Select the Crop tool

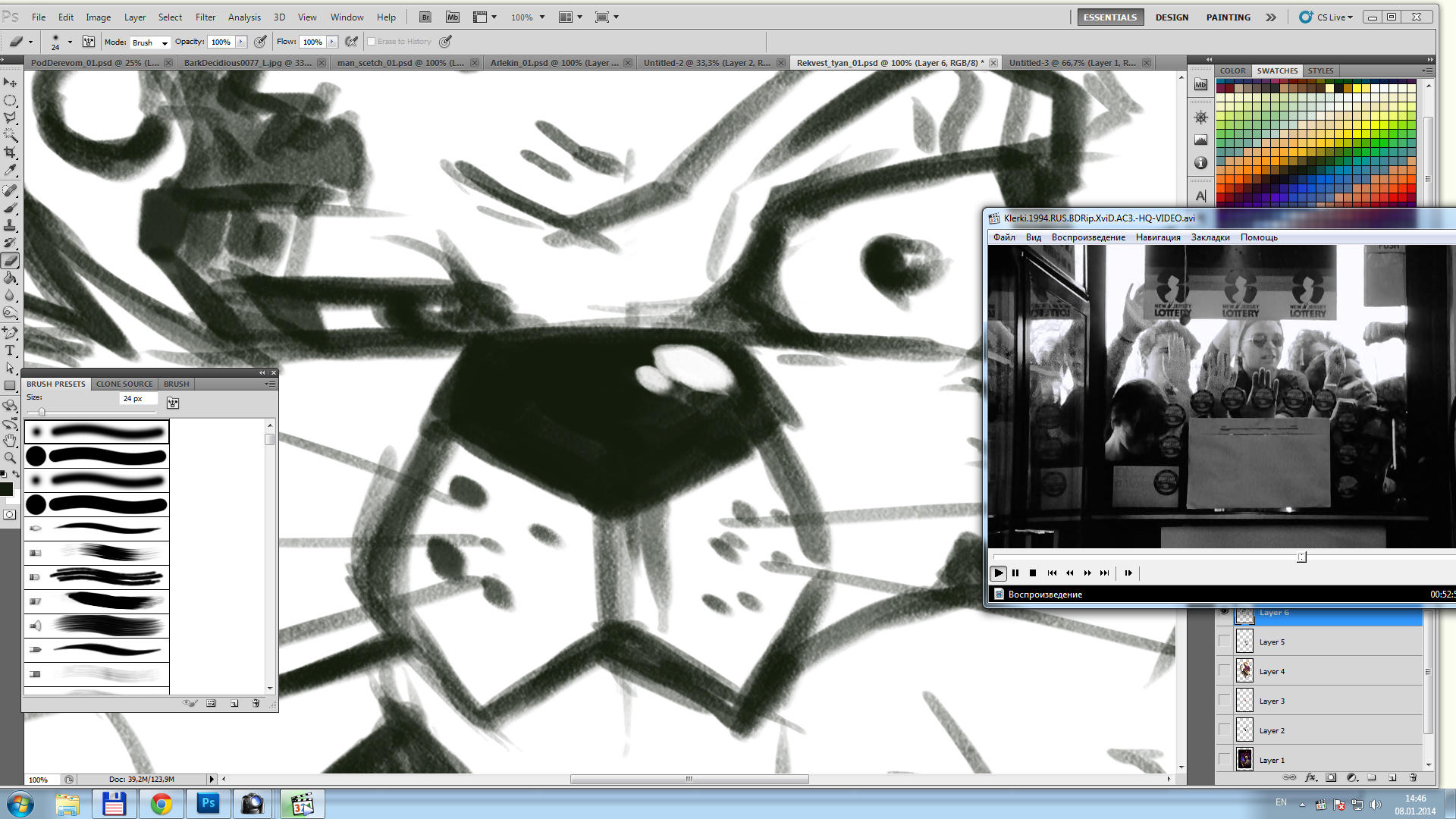[11, 152]
